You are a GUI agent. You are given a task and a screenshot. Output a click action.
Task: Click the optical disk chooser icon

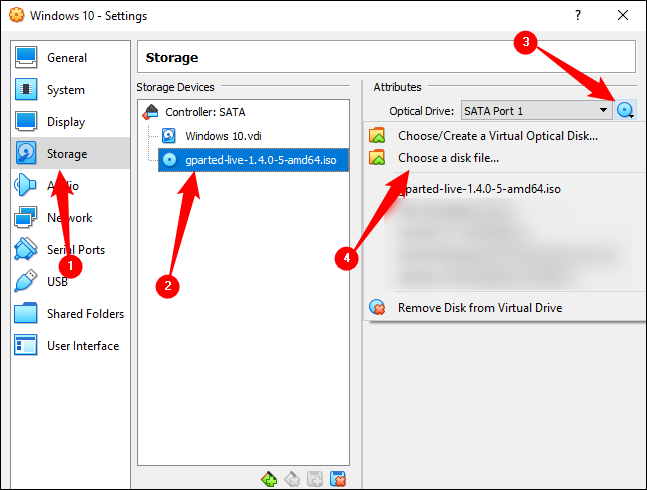[625, 110]
